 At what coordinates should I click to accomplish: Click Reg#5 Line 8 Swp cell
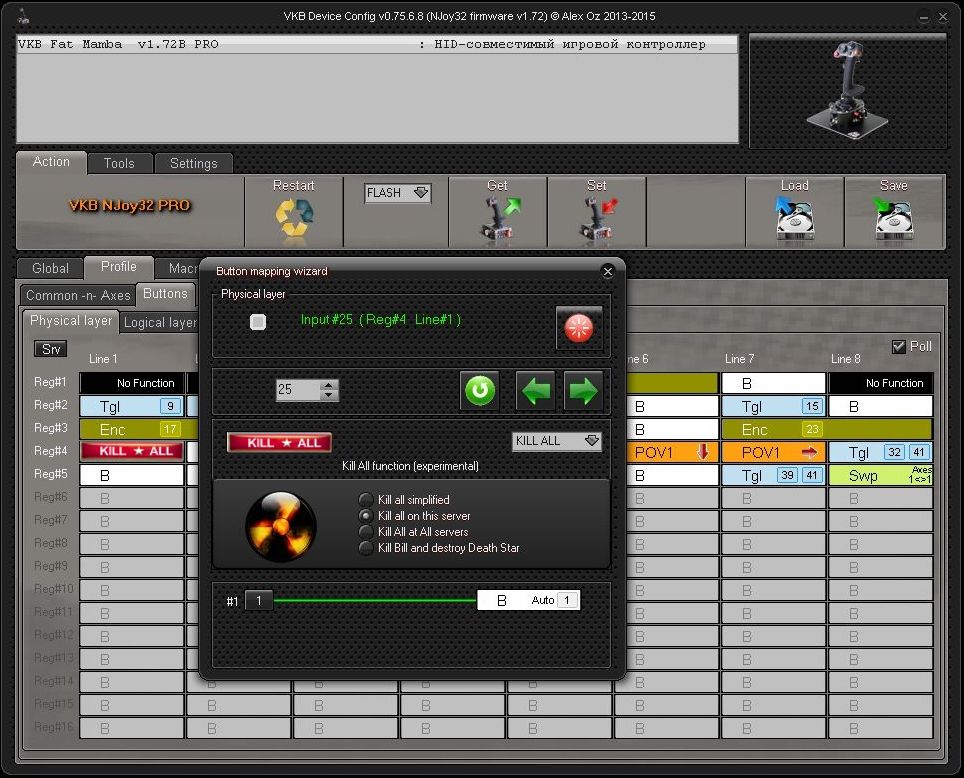tap(880, 475)
